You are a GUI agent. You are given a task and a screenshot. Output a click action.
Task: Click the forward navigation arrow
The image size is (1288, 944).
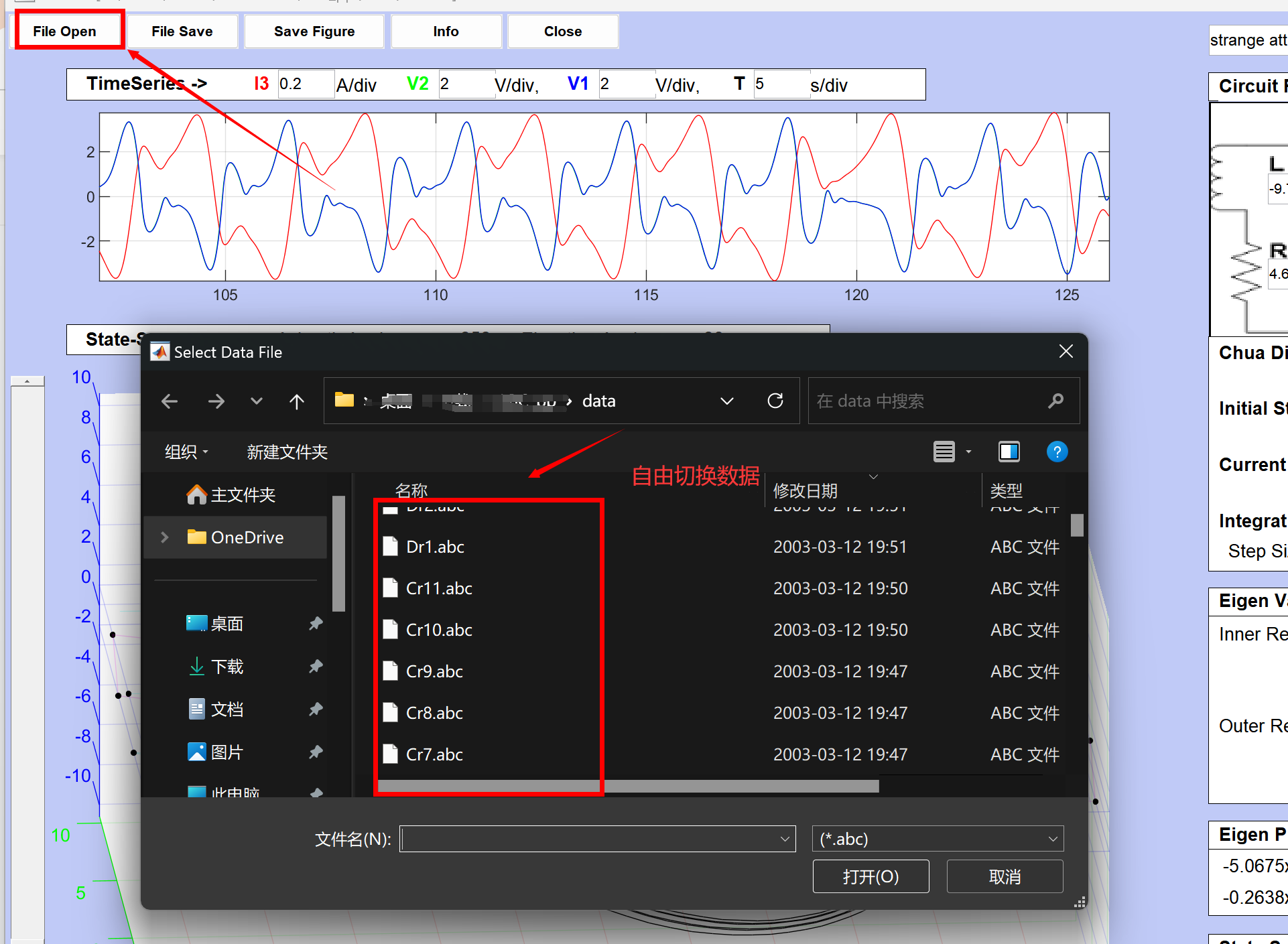(x=216, y=401)
